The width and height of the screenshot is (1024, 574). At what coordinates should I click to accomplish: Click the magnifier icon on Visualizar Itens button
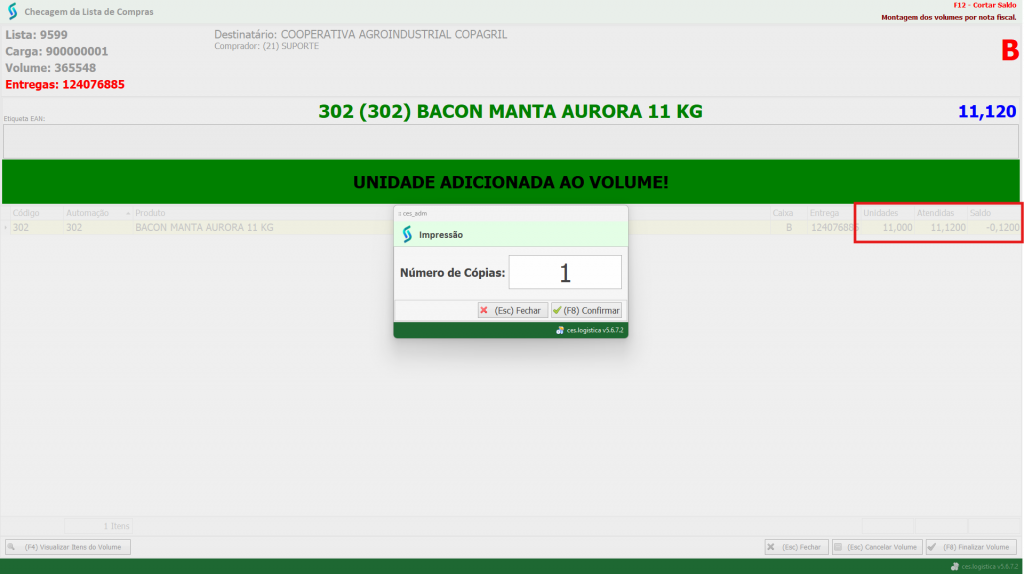(12, 547)
